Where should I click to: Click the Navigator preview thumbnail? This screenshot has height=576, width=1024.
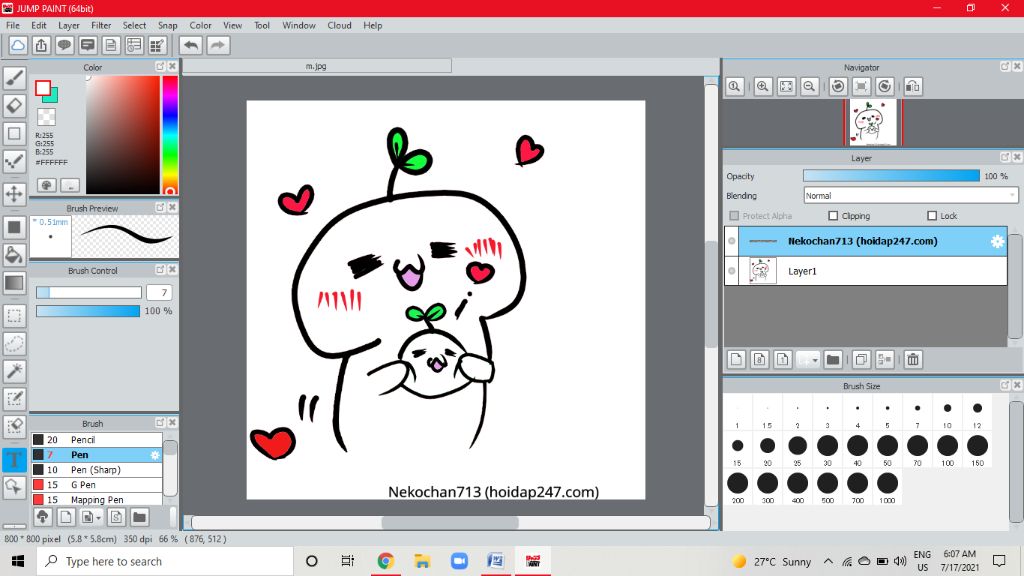pos(873,123)
